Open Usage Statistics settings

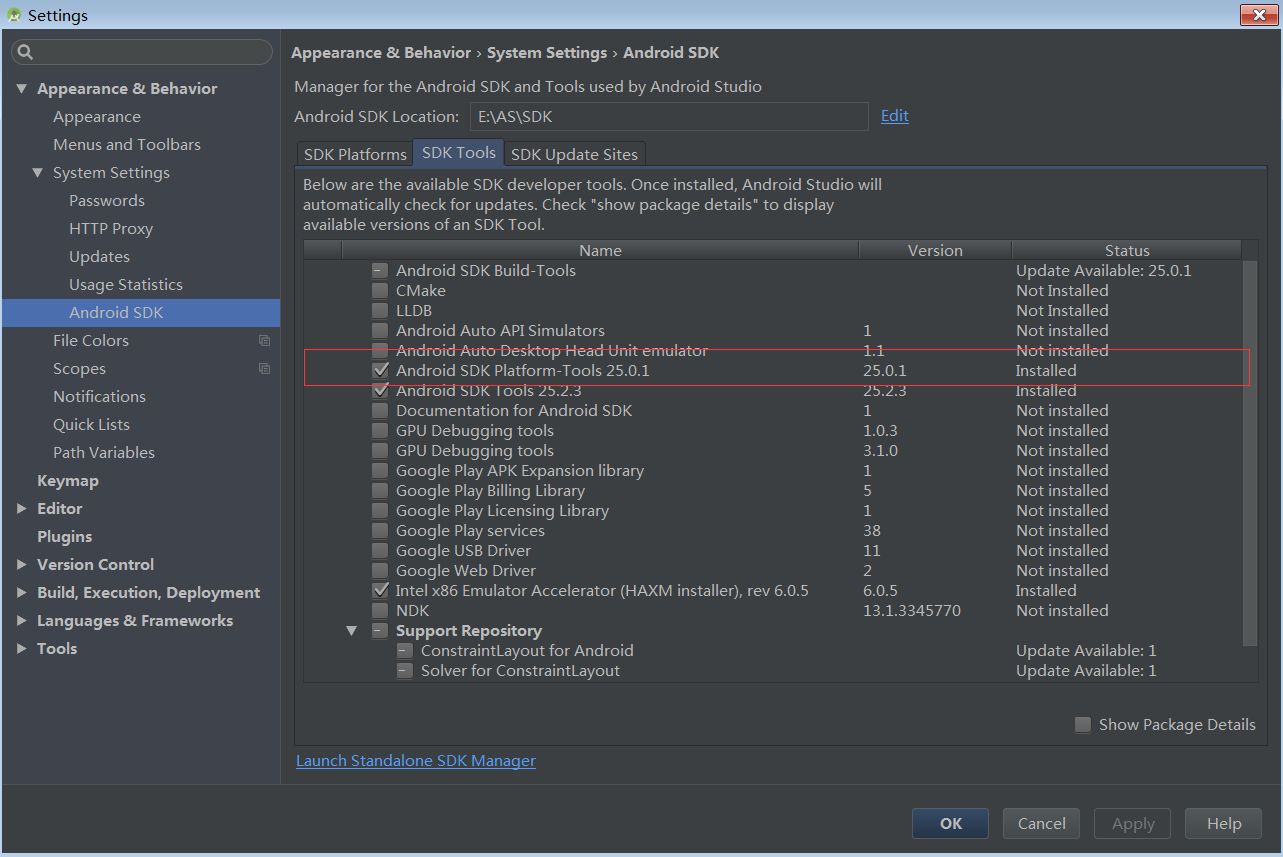pyautogui.click(x=126, y=285)
